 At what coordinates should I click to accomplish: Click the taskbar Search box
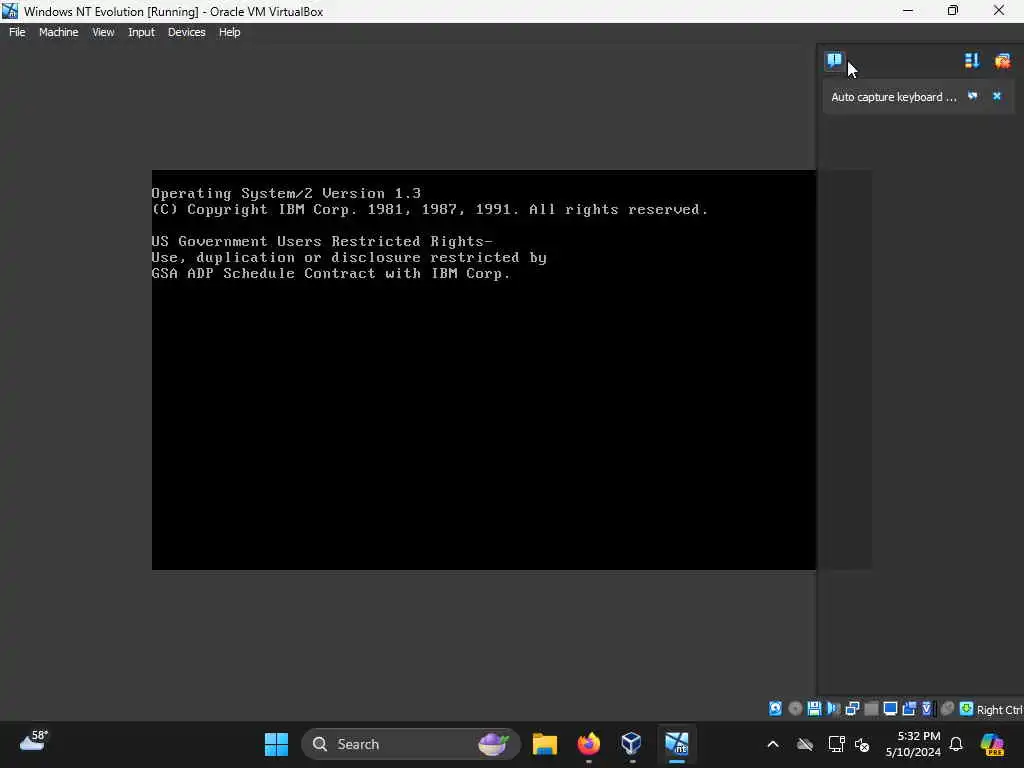click(411, 744)
